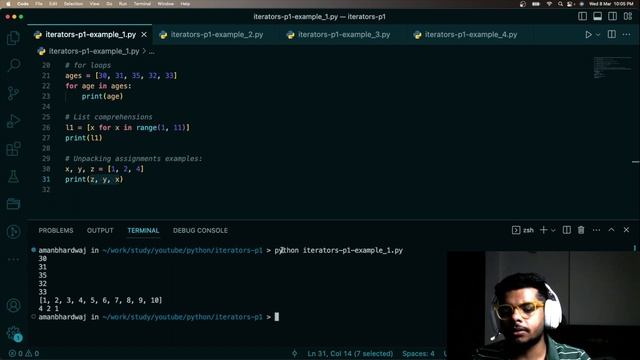Screen dimensions: 640x360
Task: Open the Run menu in menu bar
Action: tap(122, 4)
